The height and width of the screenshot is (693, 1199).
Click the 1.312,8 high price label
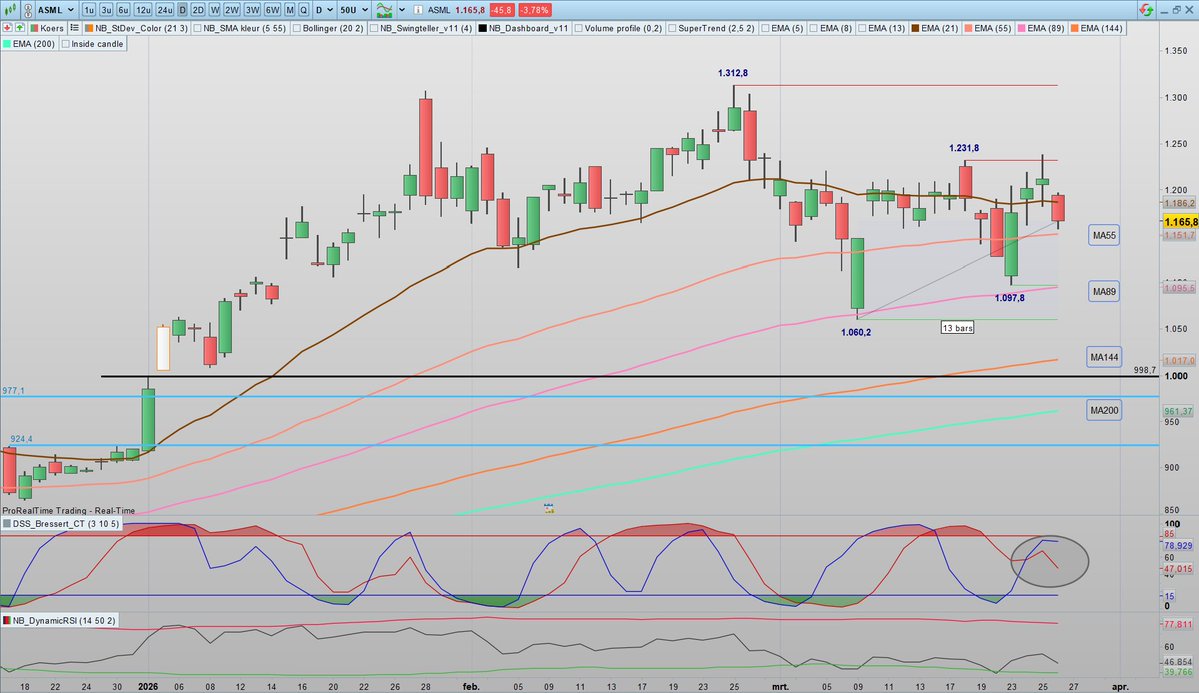[x=733, y=73]
